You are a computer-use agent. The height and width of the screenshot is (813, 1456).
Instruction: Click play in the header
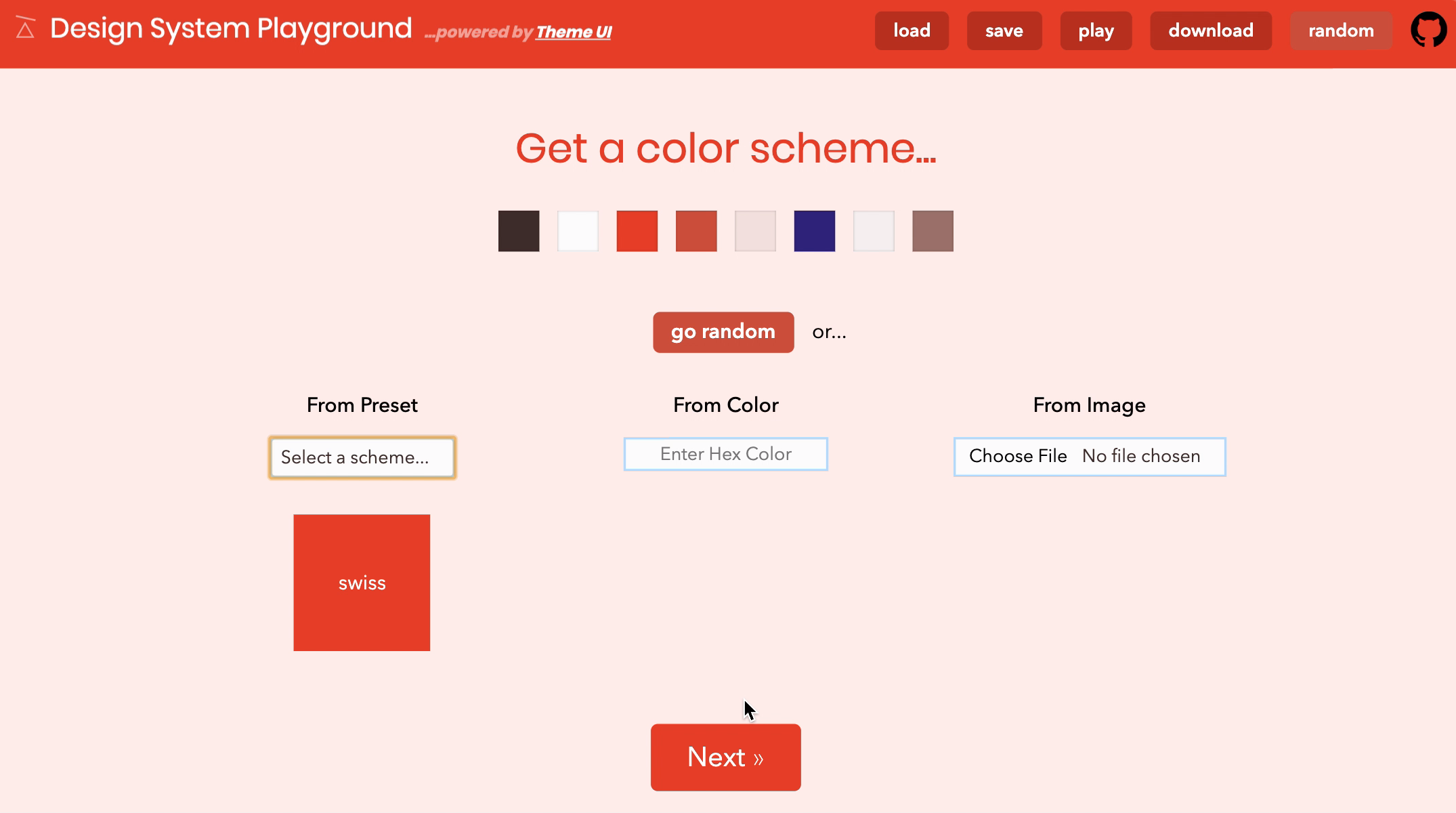click(1096, 30)
